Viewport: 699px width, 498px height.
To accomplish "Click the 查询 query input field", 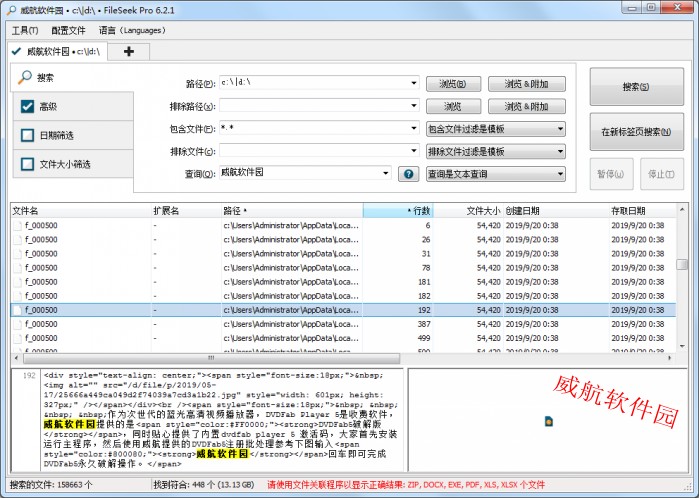I will 298,174.
